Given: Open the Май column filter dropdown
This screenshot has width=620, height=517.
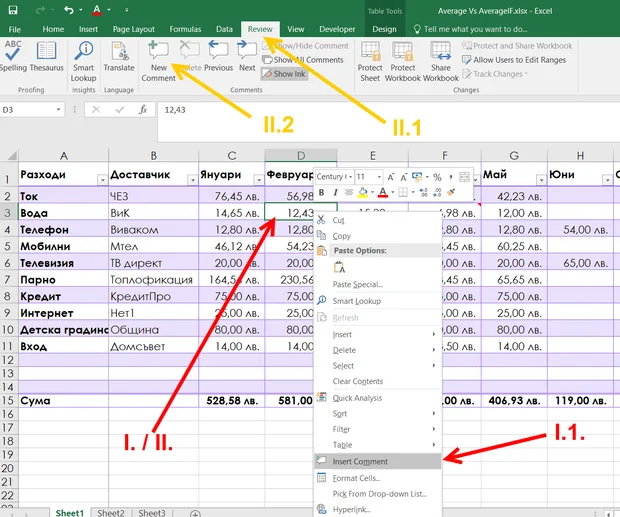Looking at the screenshot, I should [541, 180].
